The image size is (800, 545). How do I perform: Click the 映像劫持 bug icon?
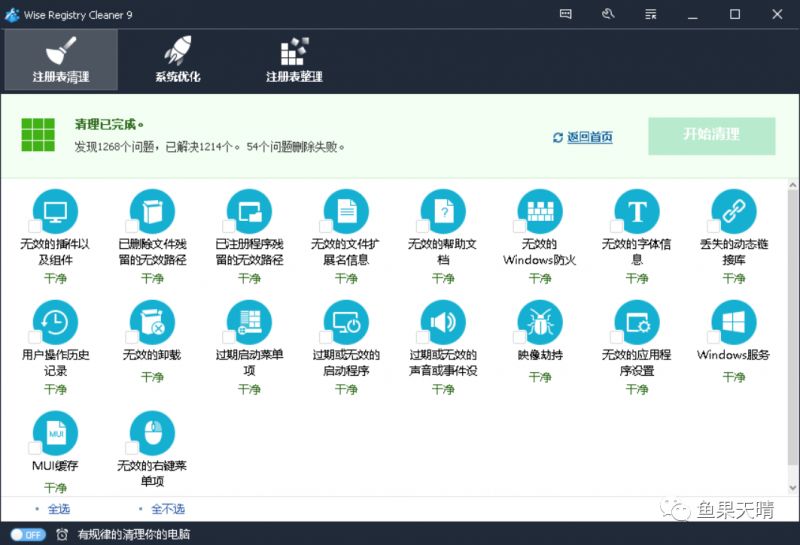tap(540, 323)
